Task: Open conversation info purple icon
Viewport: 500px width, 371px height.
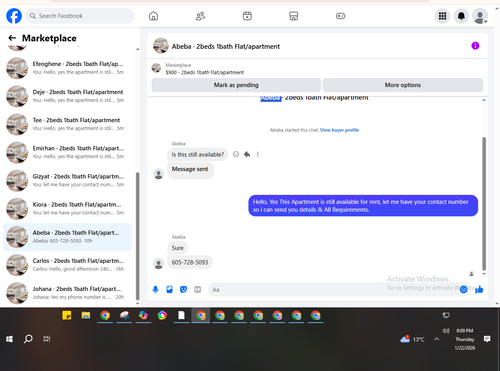Action: tap(475, 46)
